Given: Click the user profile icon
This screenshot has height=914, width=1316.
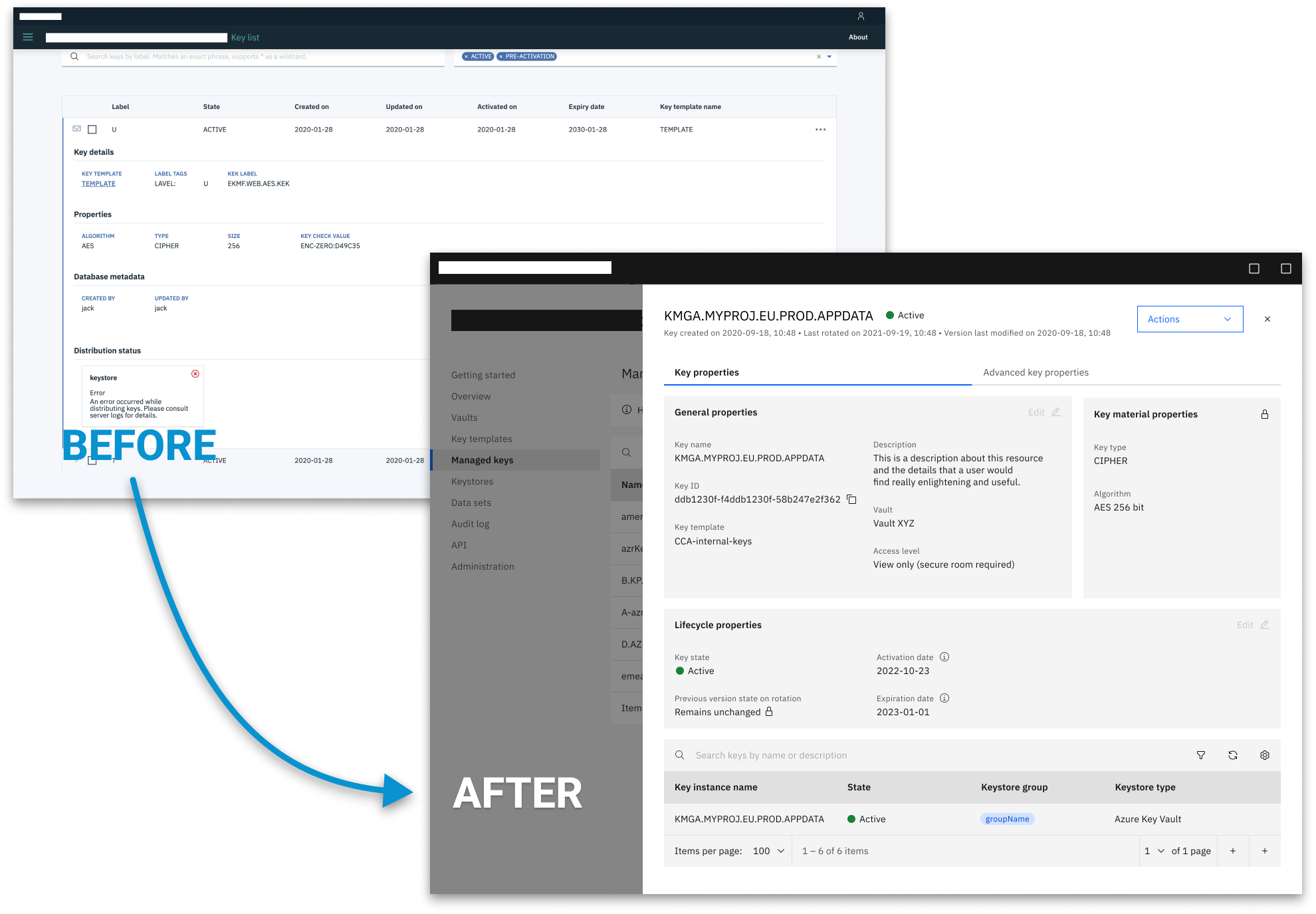Looking at the screenshot, I should 861,16.
